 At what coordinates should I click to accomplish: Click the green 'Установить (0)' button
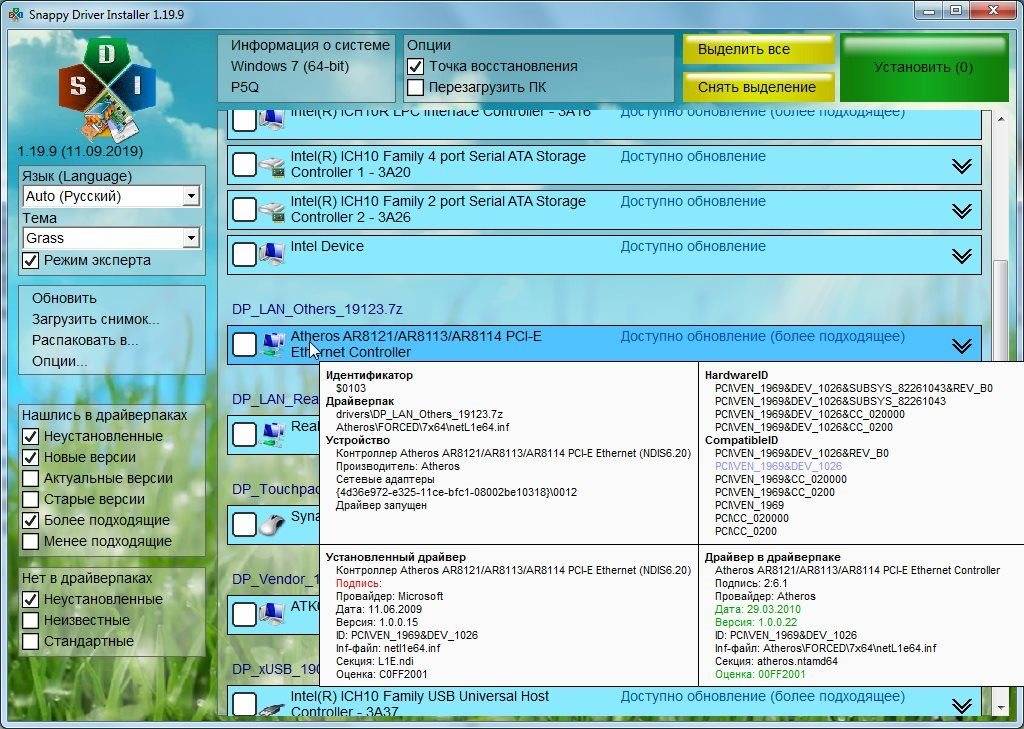923,67
